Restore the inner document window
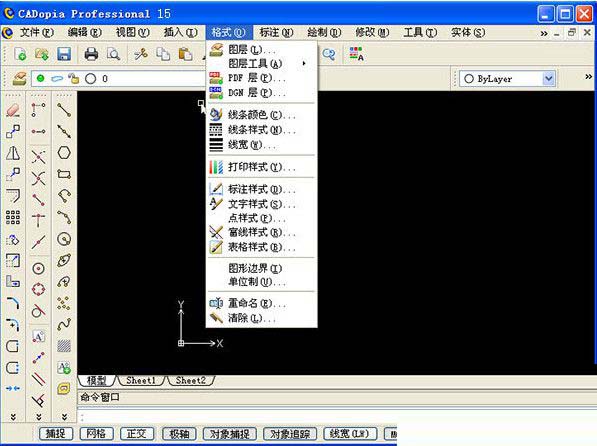 point(571,33)
